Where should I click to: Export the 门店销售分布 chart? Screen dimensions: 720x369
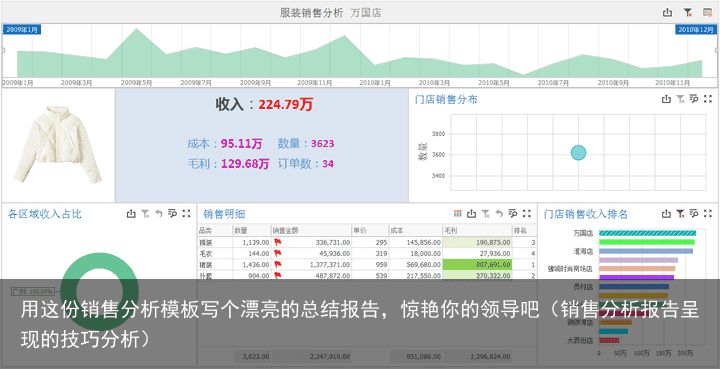pos(666,99)
